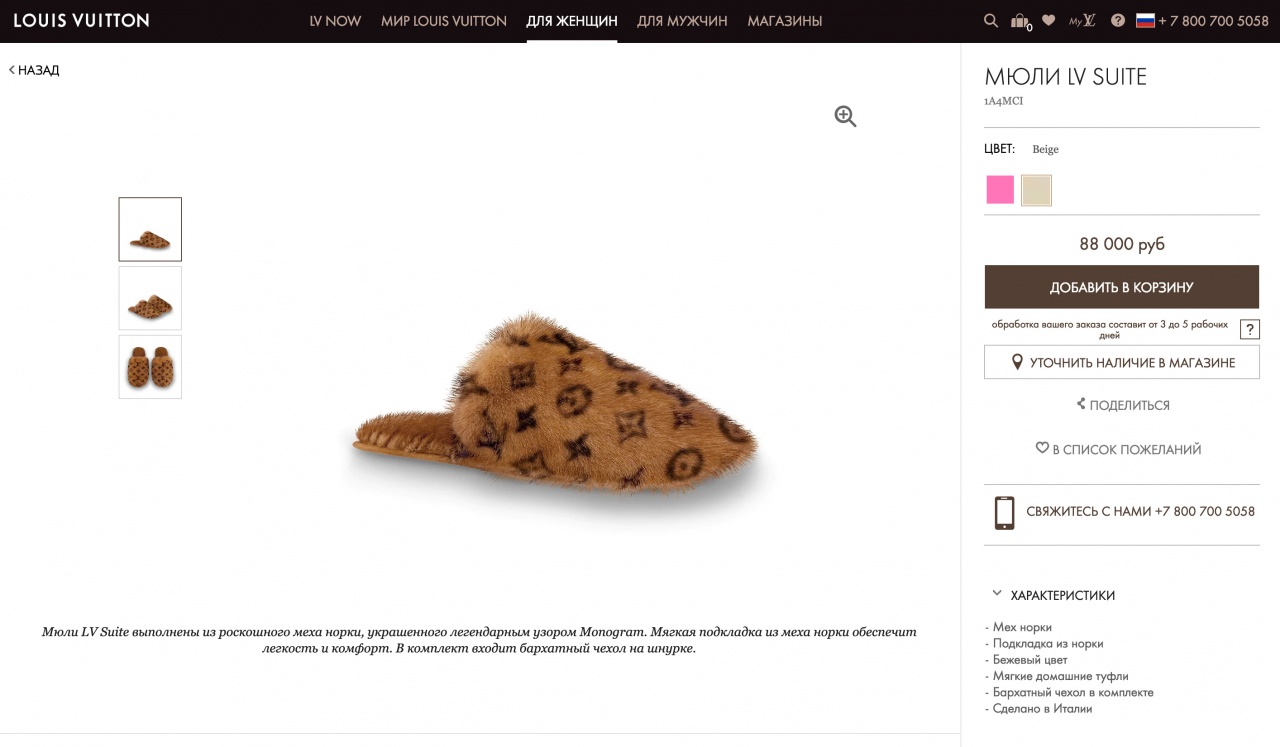Open the МАГАЗИНЫ menu item
This screenshot has width=1280, height=747.
click(x=785, y=21)
